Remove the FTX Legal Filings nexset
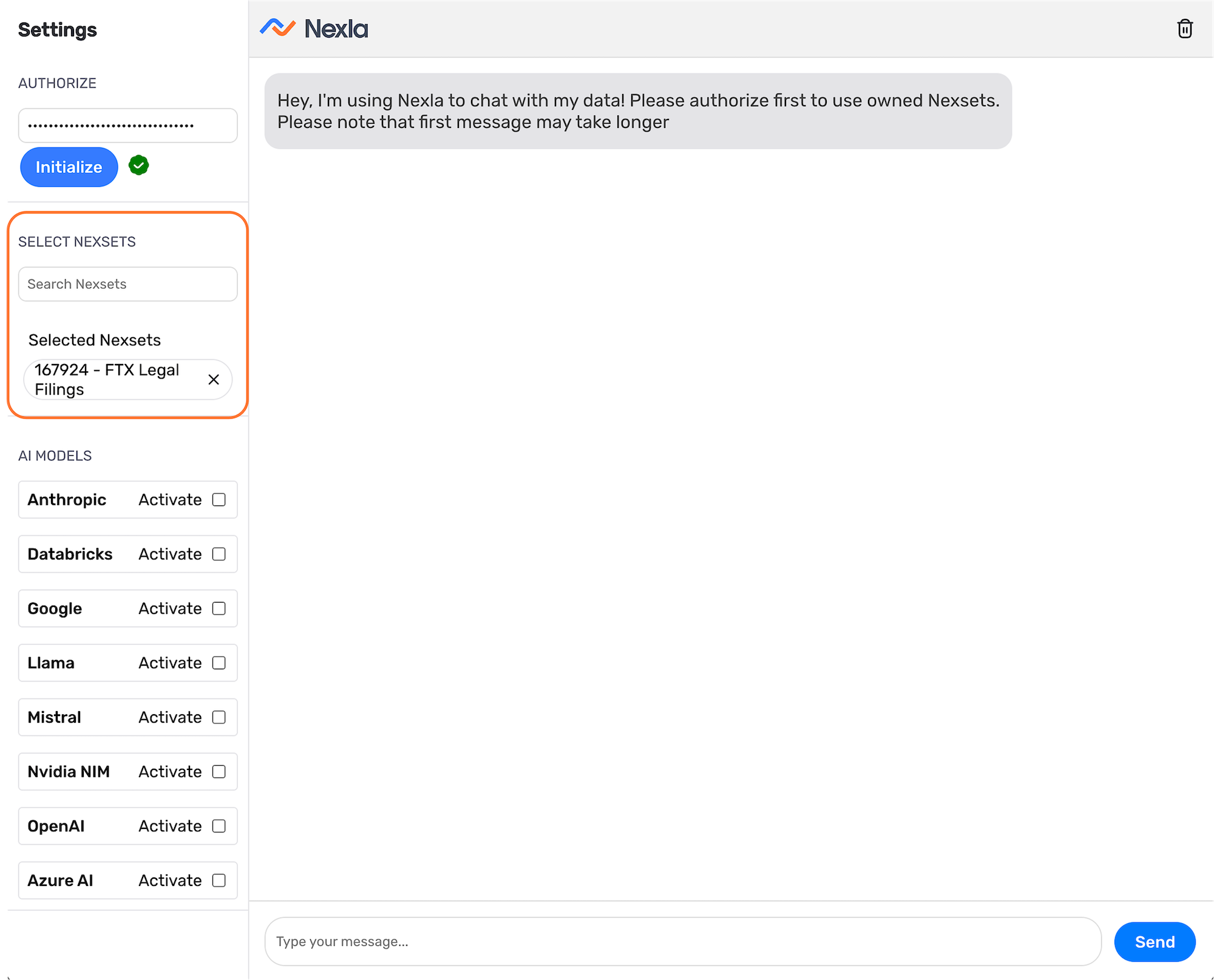Image resolution: width=1214 pixels, height=980 pixels. pos(214,380)
